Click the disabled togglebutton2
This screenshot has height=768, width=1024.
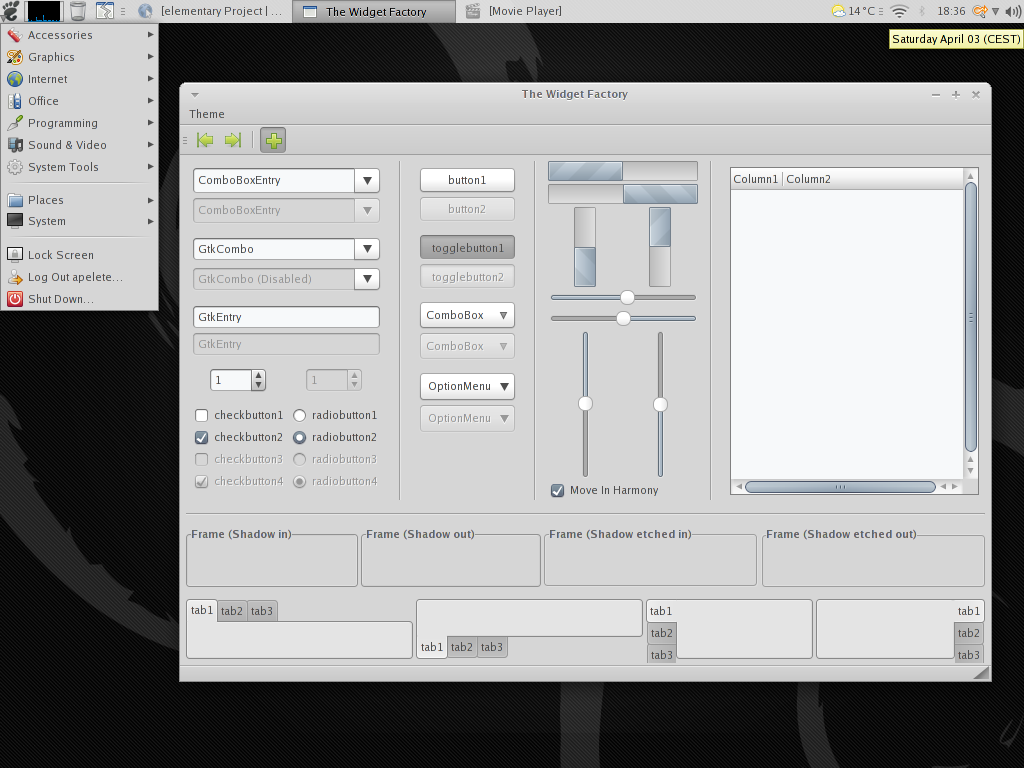pos(468,278)
